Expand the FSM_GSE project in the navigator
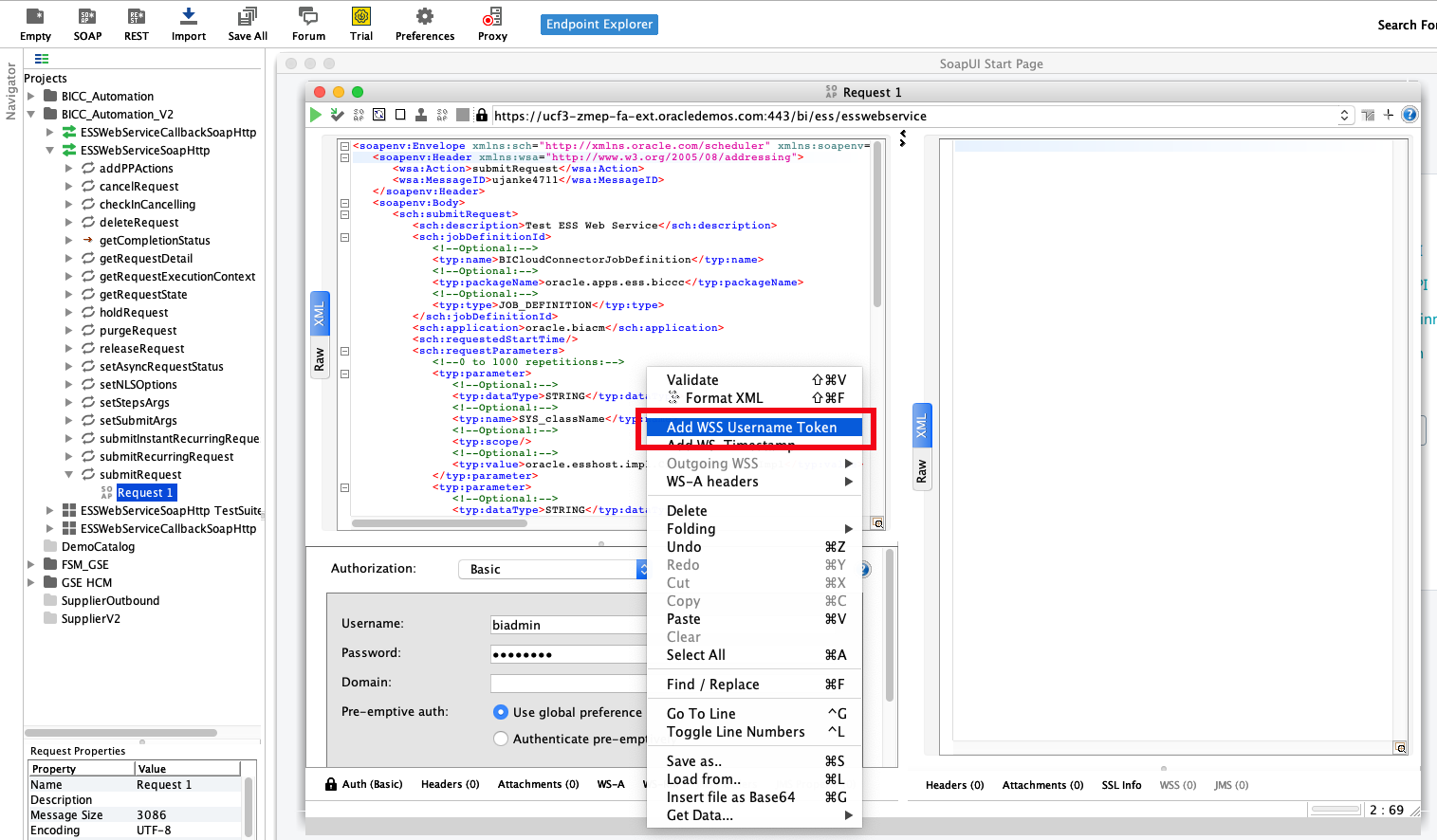 [x=31, y=564]
